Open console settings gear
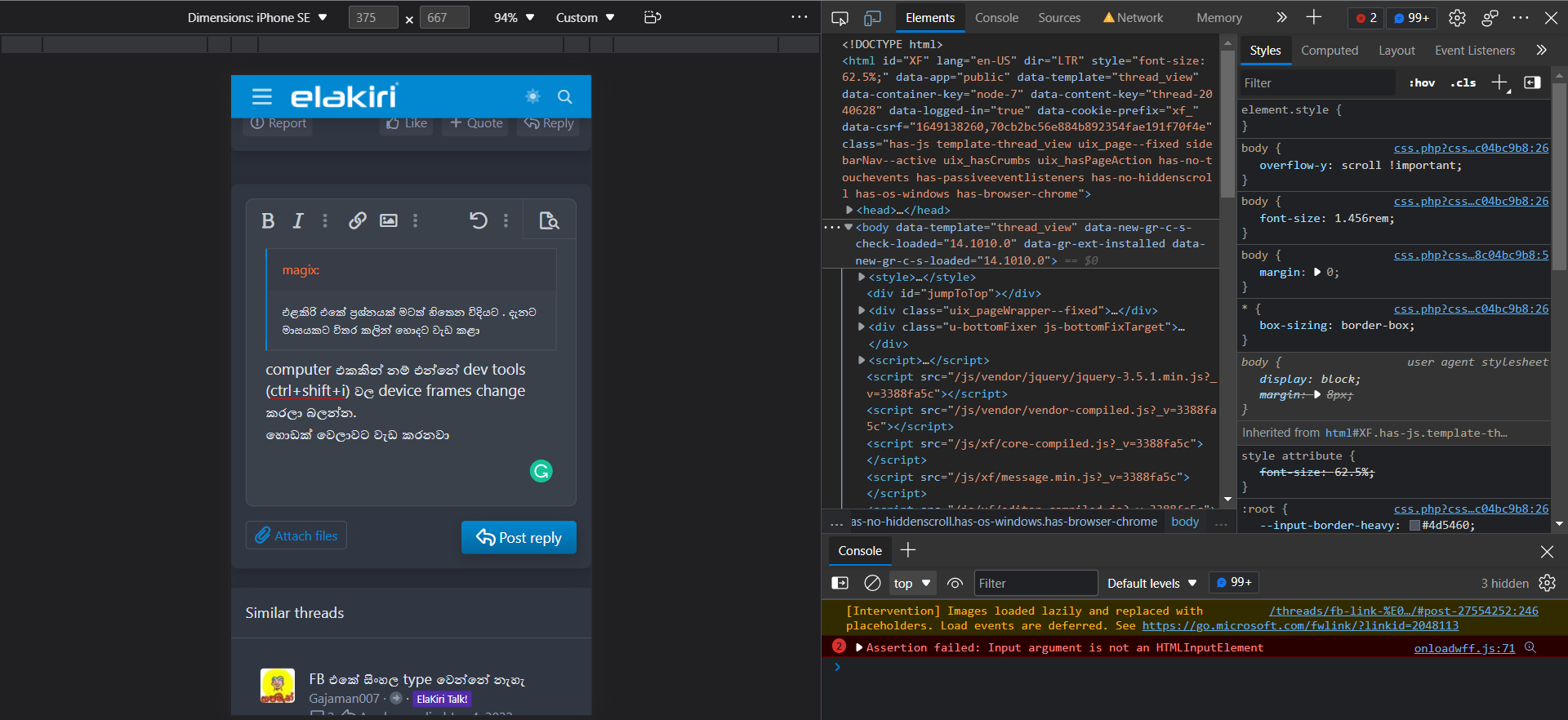The height and width of the screenshot is (720, 1568). point(1547,583)
